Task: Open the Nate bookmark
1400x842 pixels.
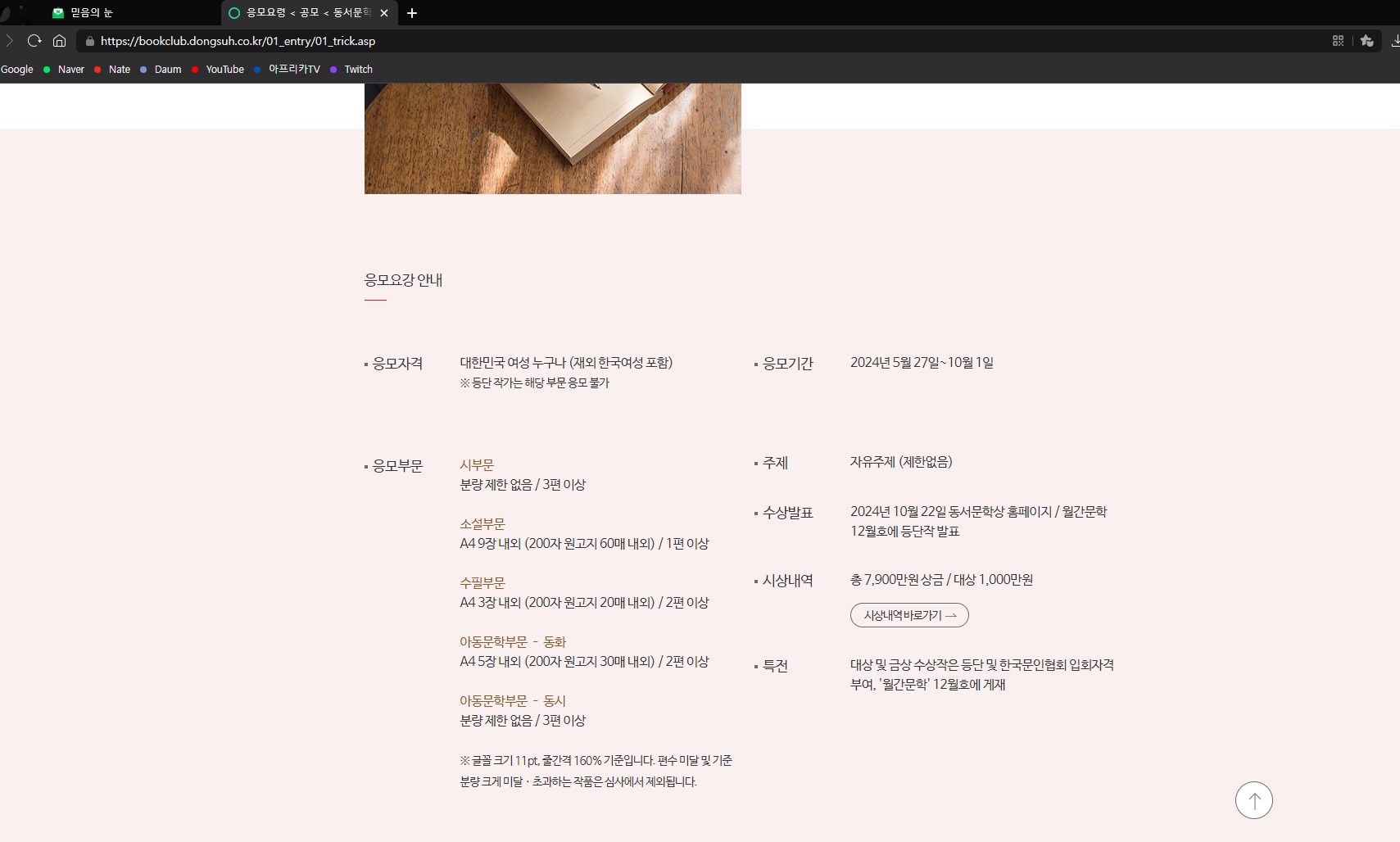Action: pos(112,70)
